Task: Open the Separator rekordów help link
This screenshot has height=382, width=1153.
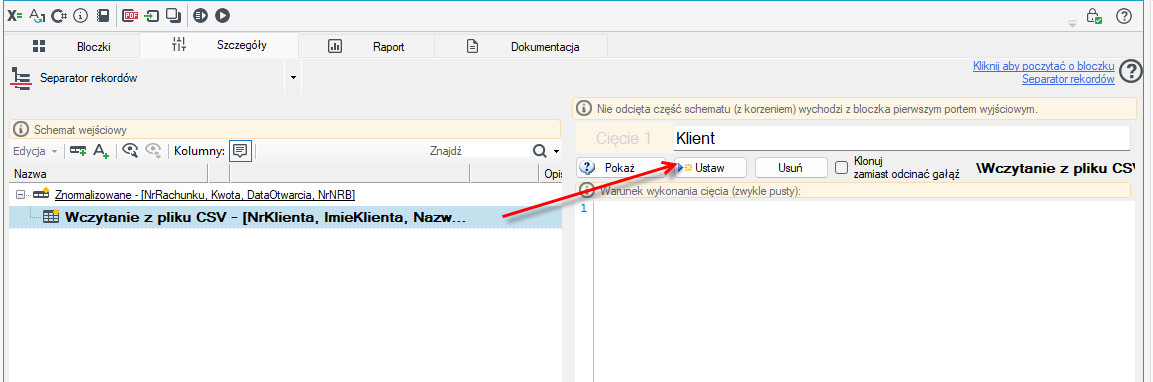Action: pos(1068,79)
